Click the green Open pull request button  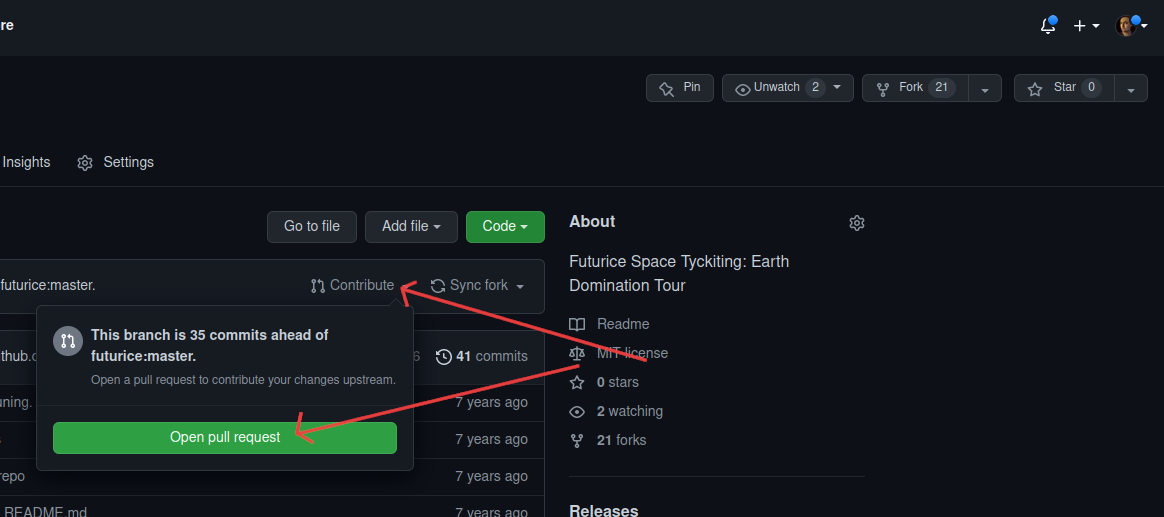pyautogui.click(x=225, y=438)
